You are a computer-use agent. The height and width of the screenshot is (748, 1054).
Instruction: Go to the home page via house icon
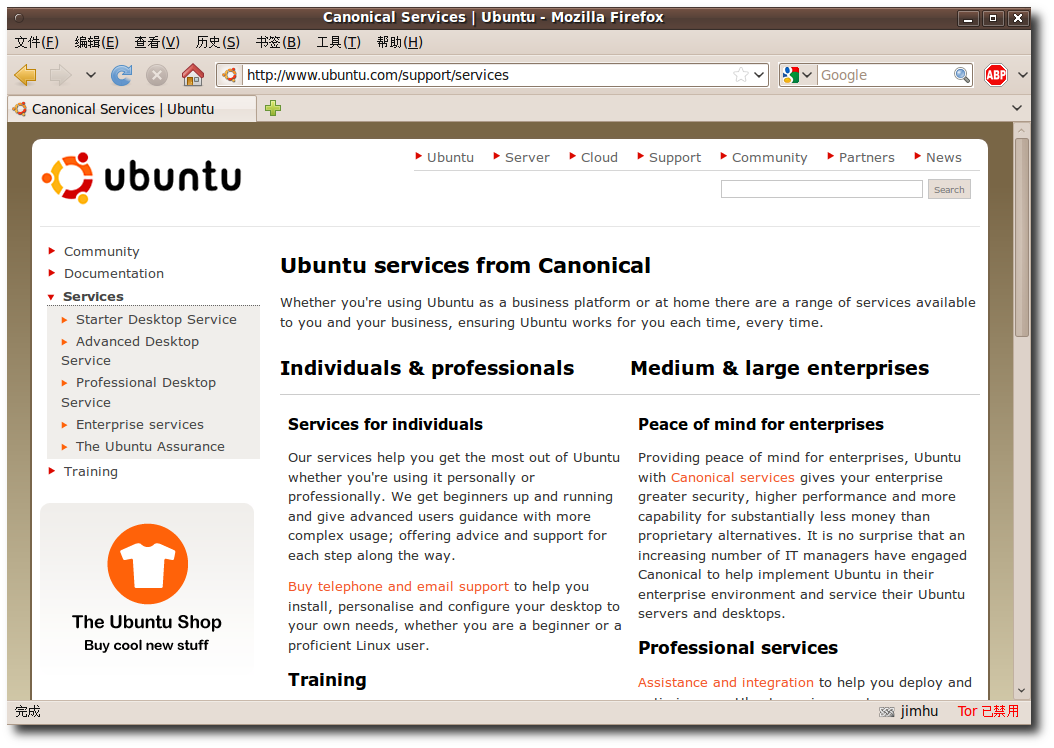point(193,75)
